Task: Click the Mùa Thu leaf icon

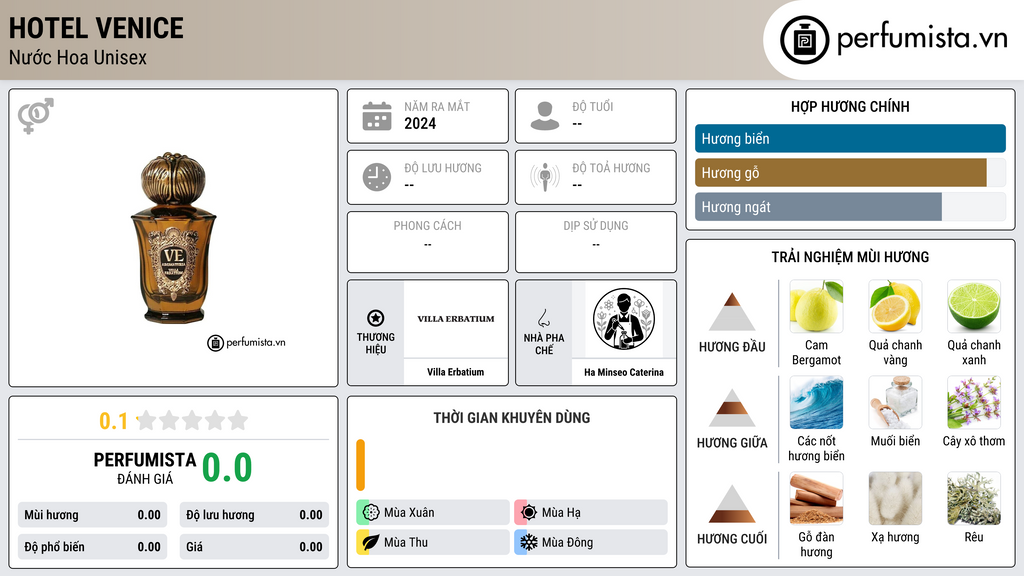Action: pyautogui.click(x=371, y=542)
